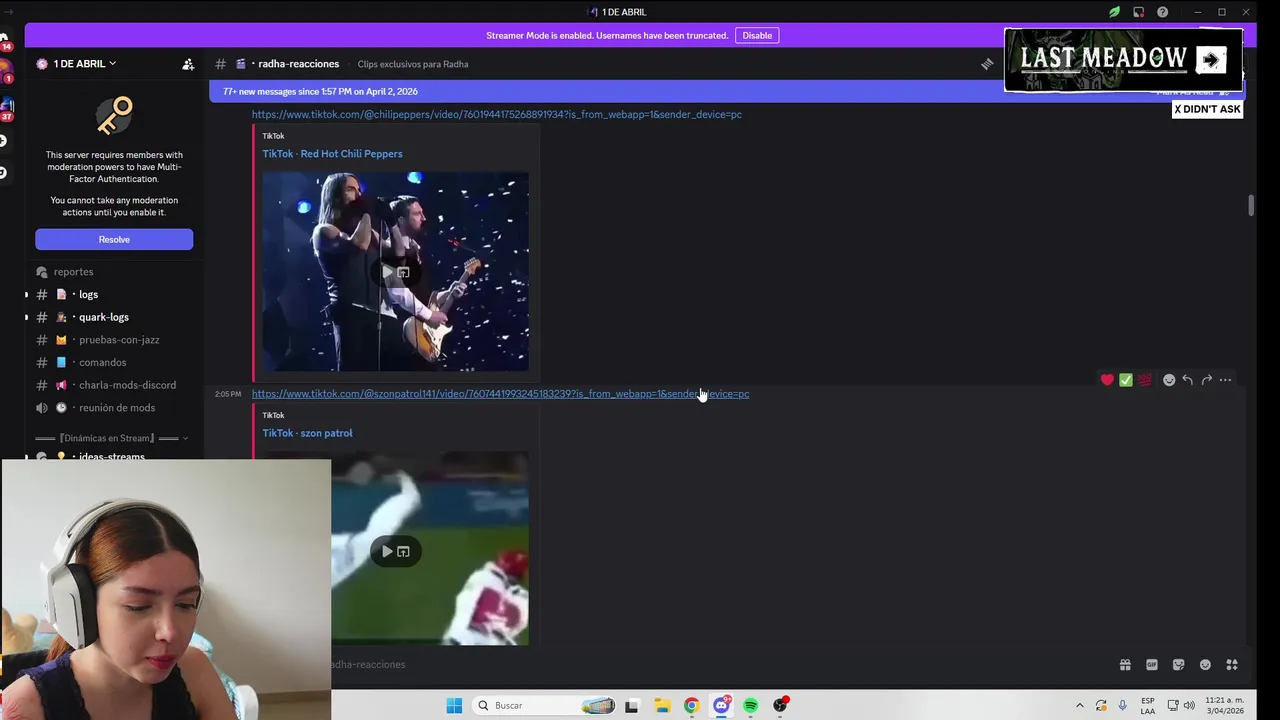Click the Resolve button
The height and width of the screenshot is (720, 1280).
click(x=114, y=239)
